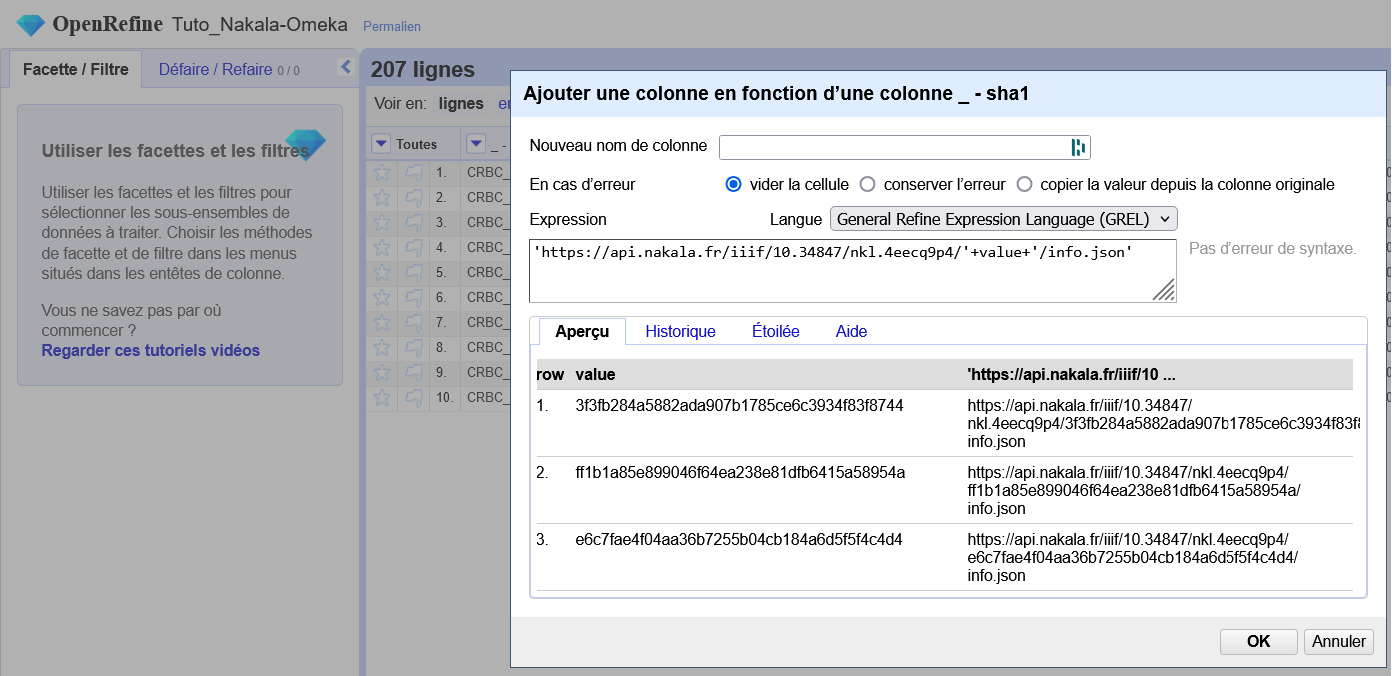Click the star icon on row 1
The width and height of the screenshot is (1392, 676).
click(382, 172)
